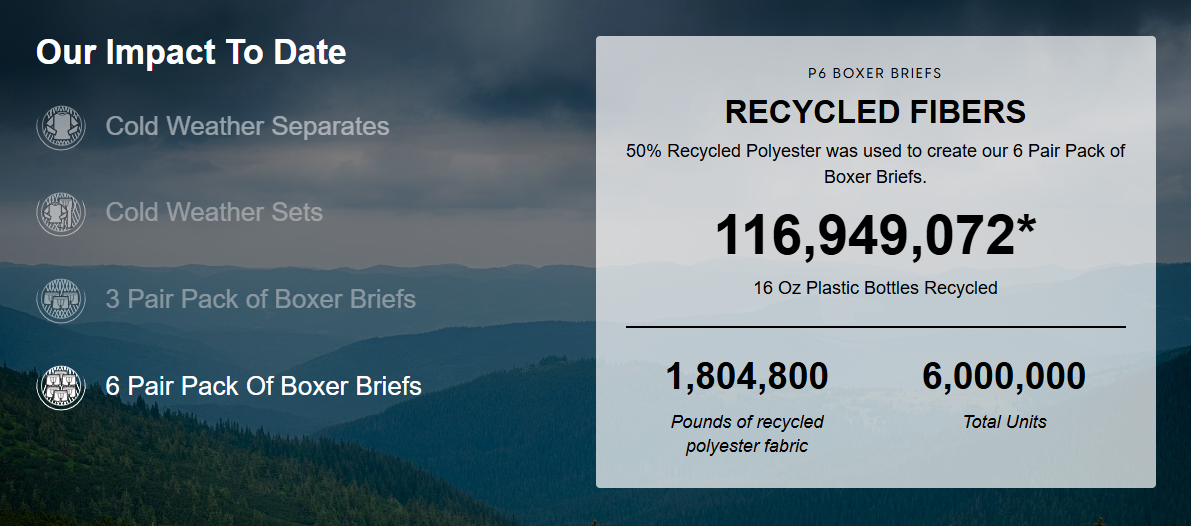Click the 50% Recycled Polyester description text
The width and height of the screenshot is (1191, 526).
(875, 164)
